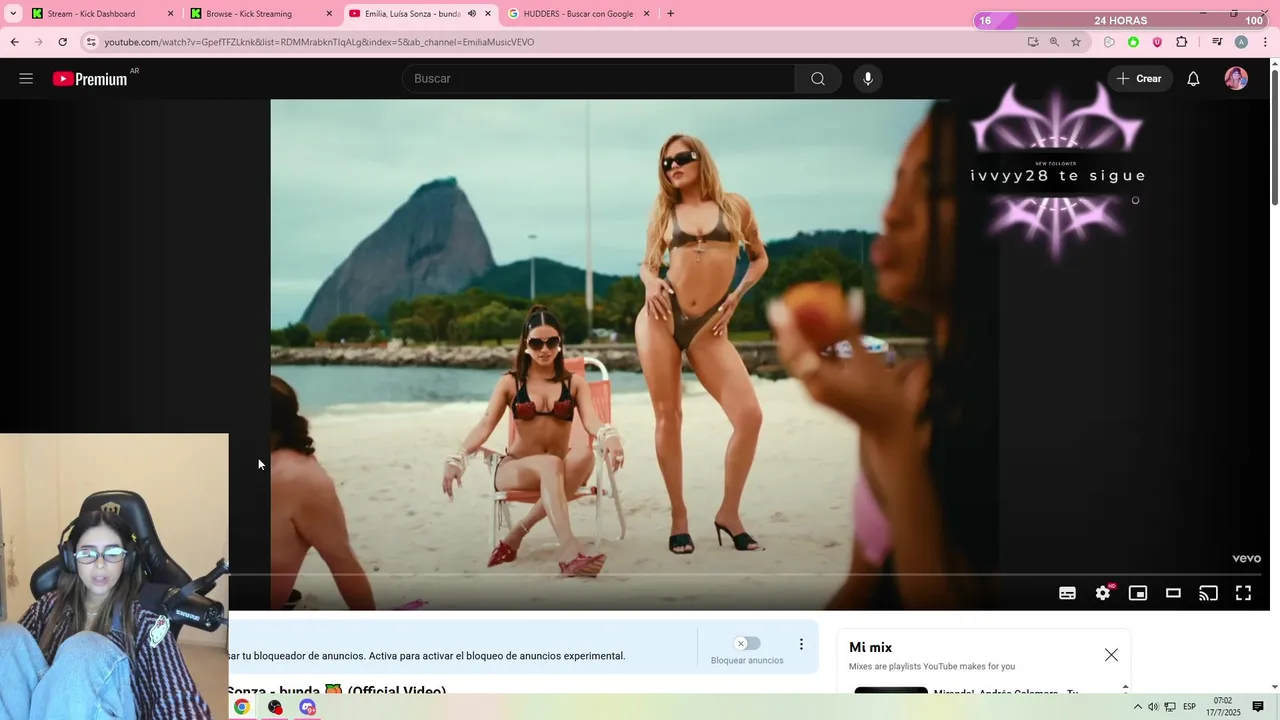
Task: Switch to Browse - Kick Streaming tab
Action: (x=260, y=14)
